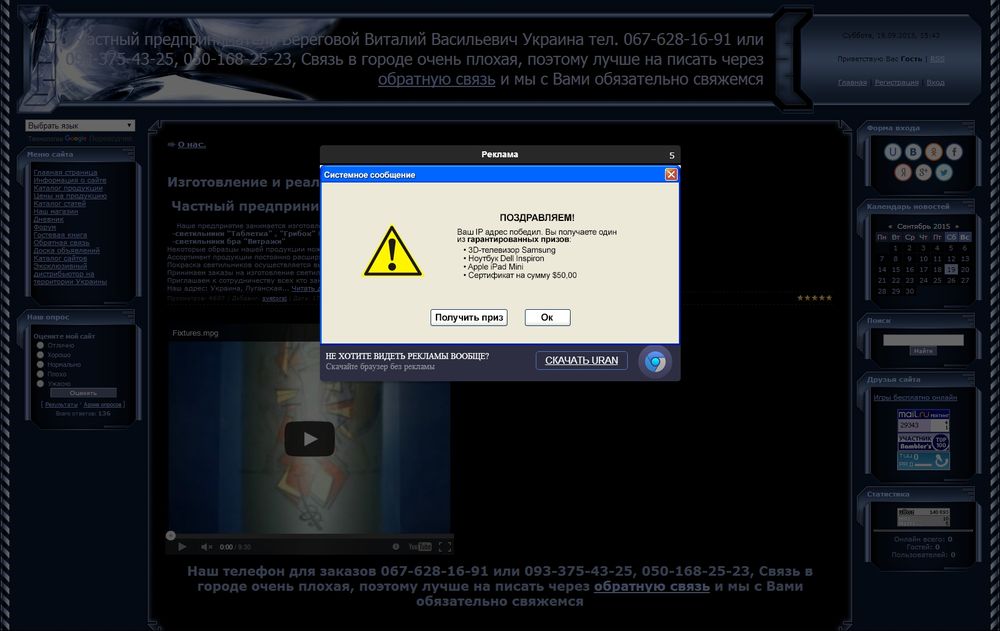
Task: Open the Вход login link in the header
Action: (936, 82)
